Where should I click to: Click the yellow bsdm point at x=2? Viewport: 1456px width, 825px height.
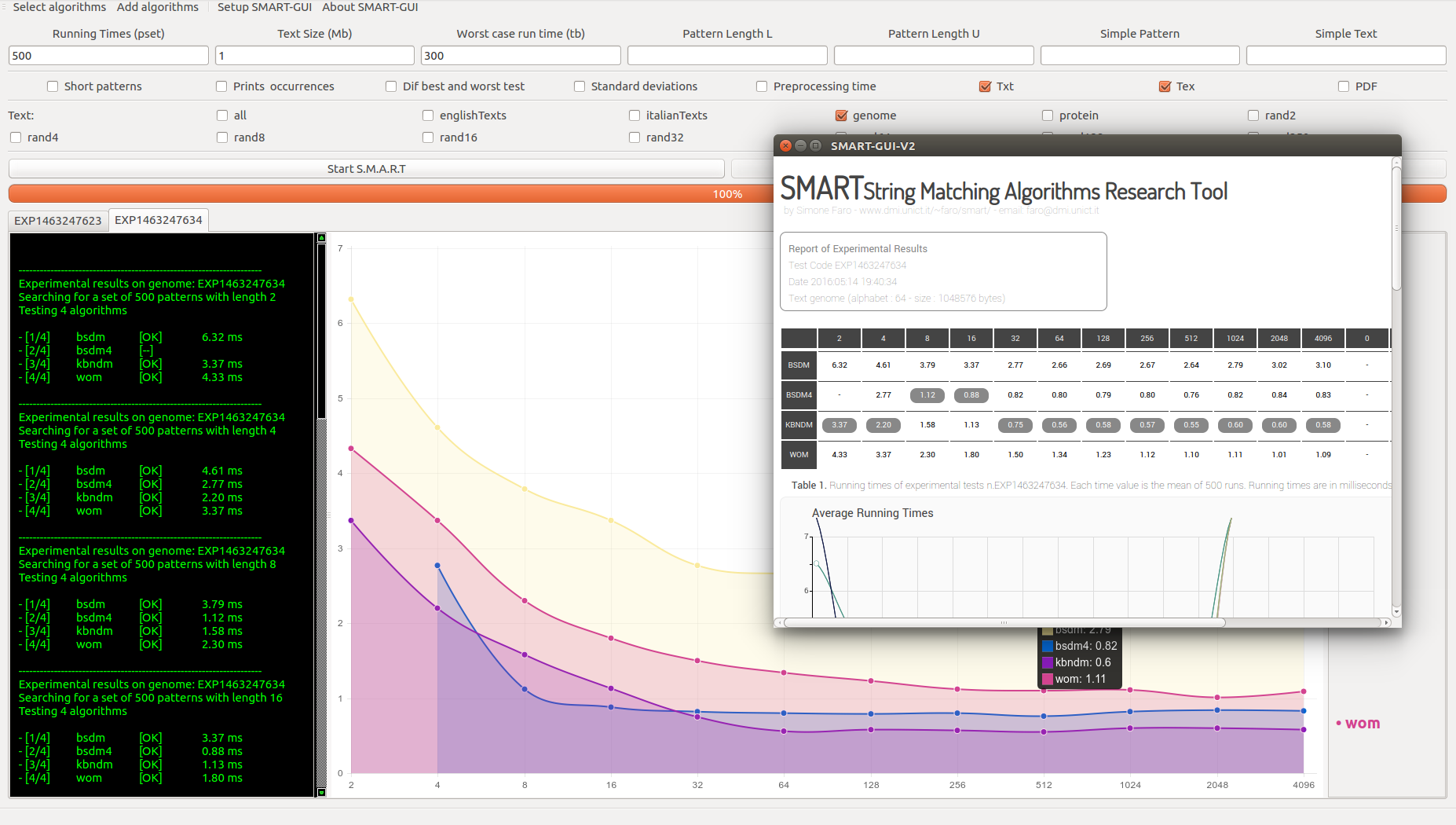tap(351, 299)
